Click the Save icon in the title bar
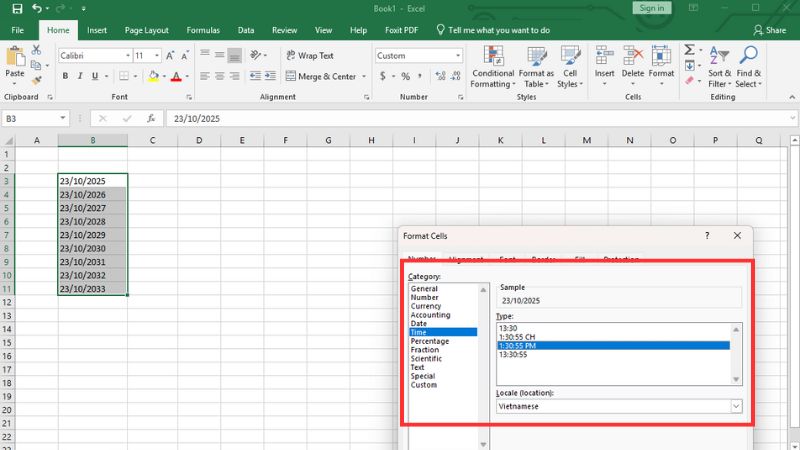The height and width of the screenshot is (450, 800). [17, 8]
